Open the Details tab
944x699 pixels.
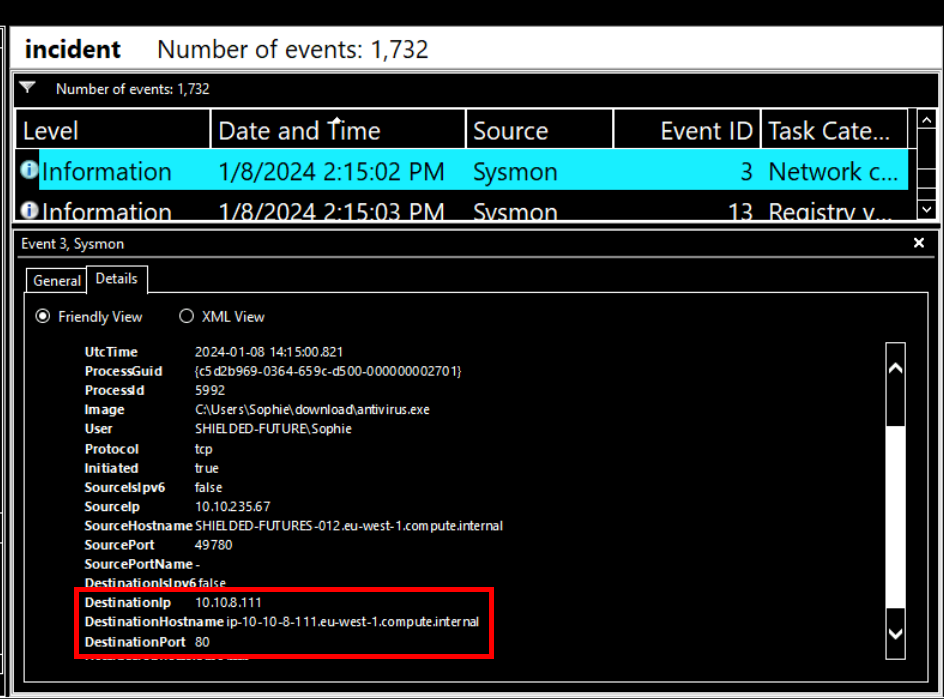tap(116, 279)
